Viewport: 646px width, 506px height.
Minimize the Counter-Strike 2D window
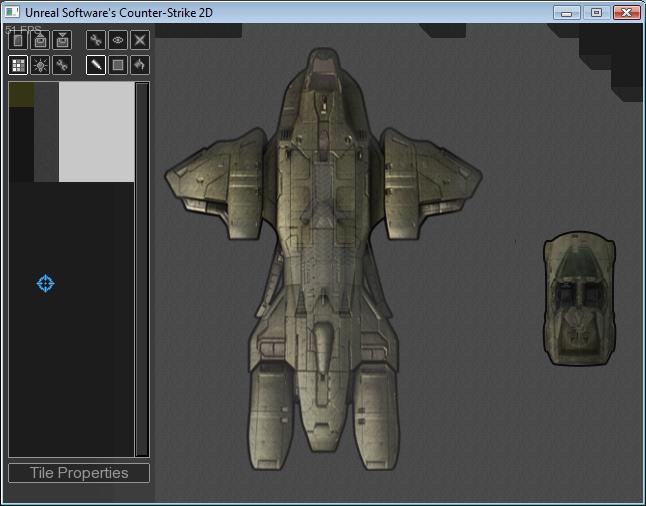[x=566, y=13]
